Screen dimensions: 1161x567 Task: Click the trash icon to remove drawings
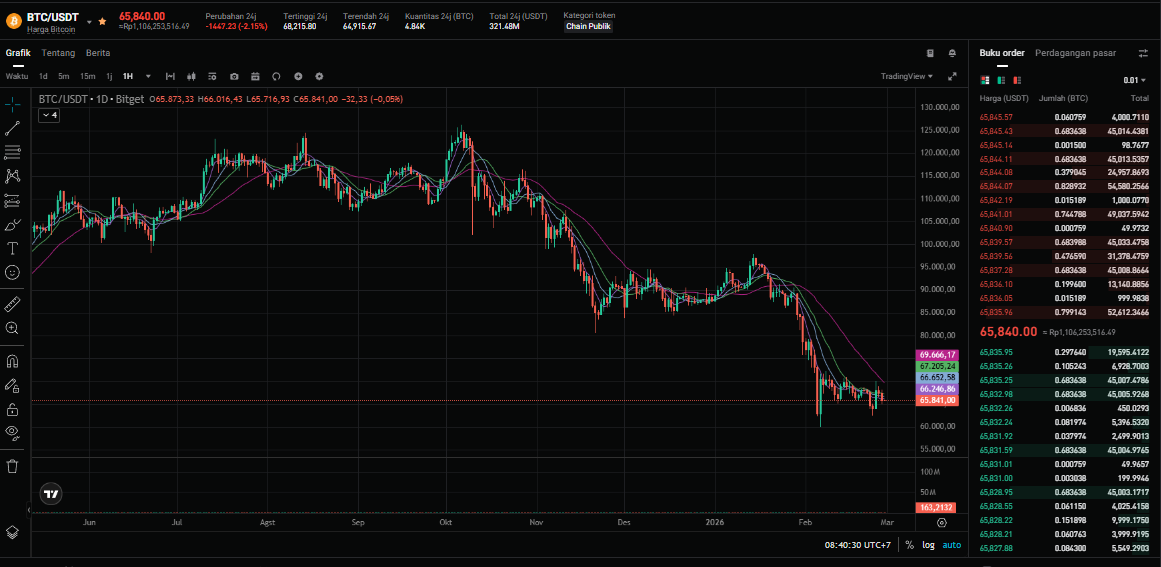[x=12, y=465]
